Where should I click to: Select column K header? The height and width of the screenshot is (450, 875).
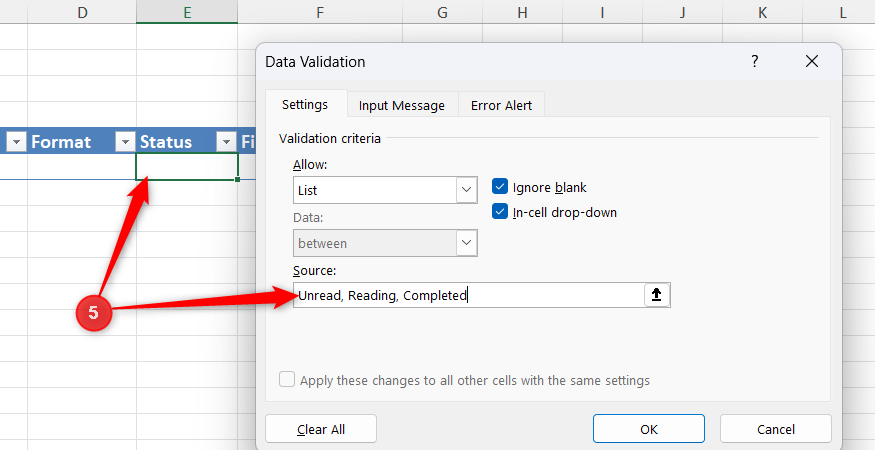coord(762,12)
